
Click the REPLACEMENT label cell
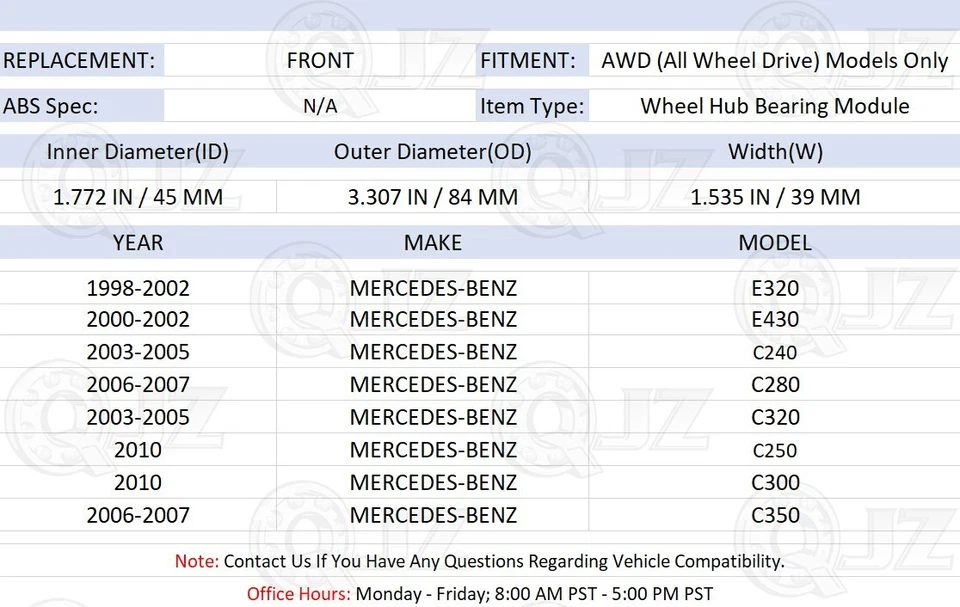pos(79,60)
